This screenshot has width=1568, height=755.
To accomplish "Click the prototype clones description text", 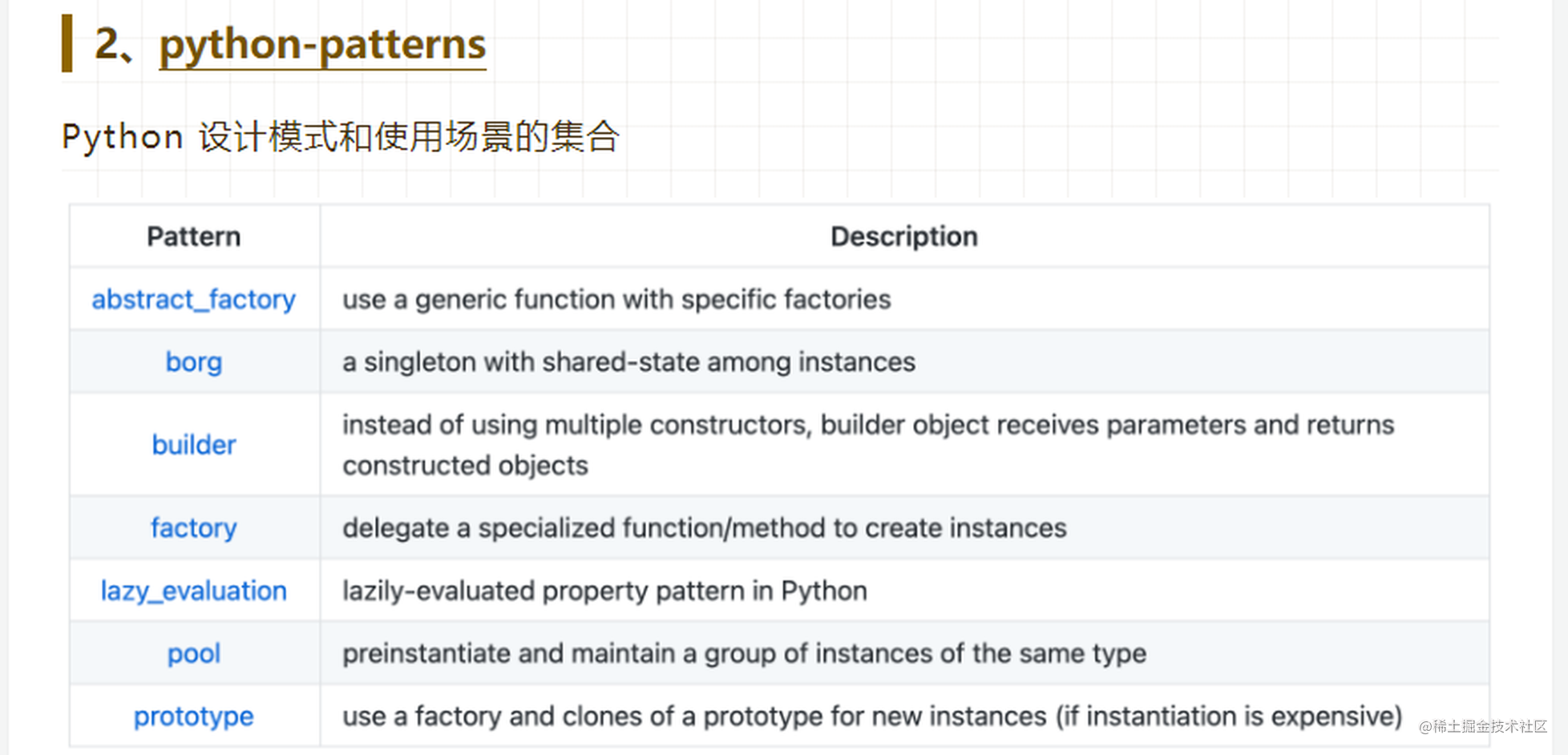I will (870, 716).
